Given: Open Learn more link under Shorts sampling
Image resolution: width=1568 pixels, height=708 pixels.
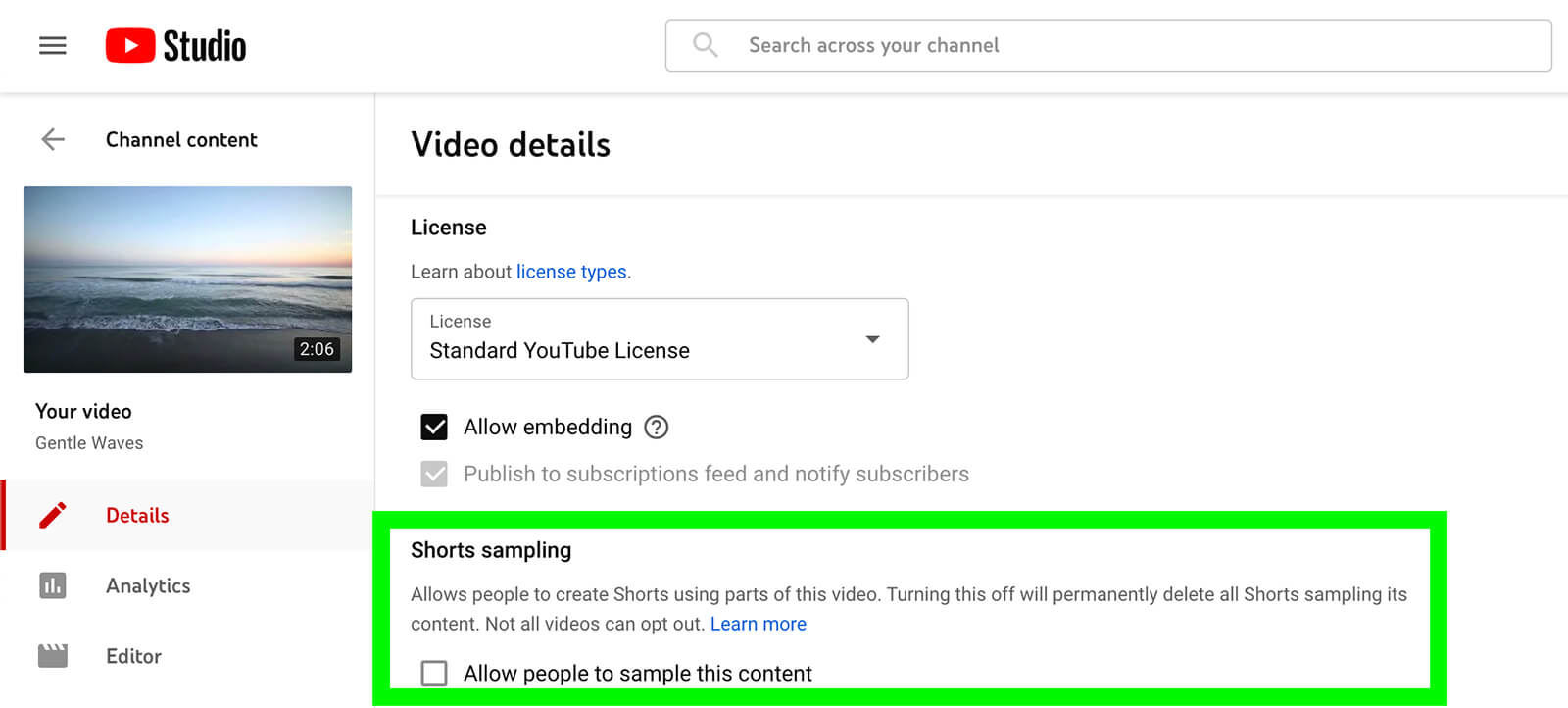Looking at the screenshot, I should click(758, 625).
